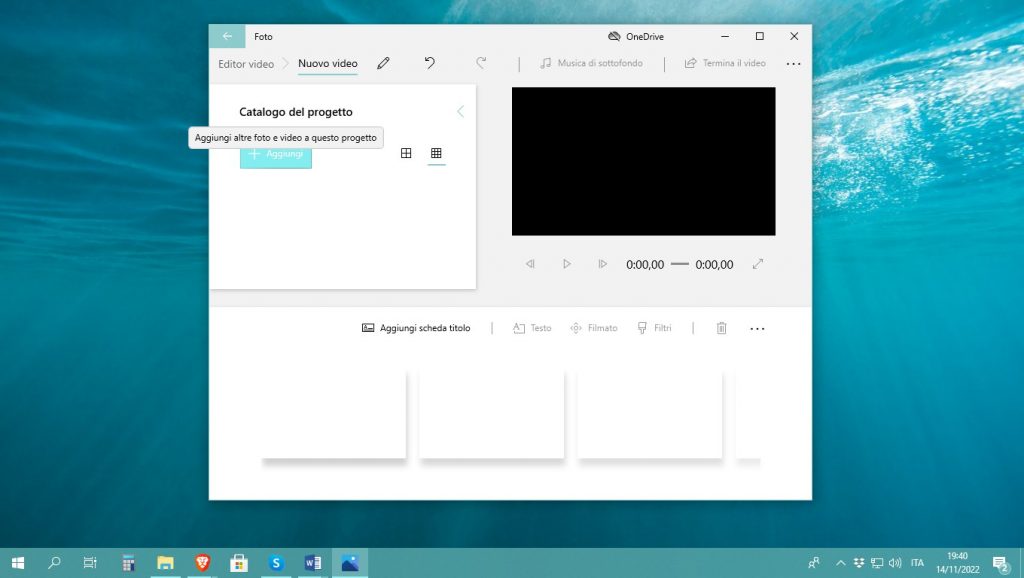1024x578 pixels.
Task: Collapse the Catalogo del progetto panel
Action: pos(460,112)
